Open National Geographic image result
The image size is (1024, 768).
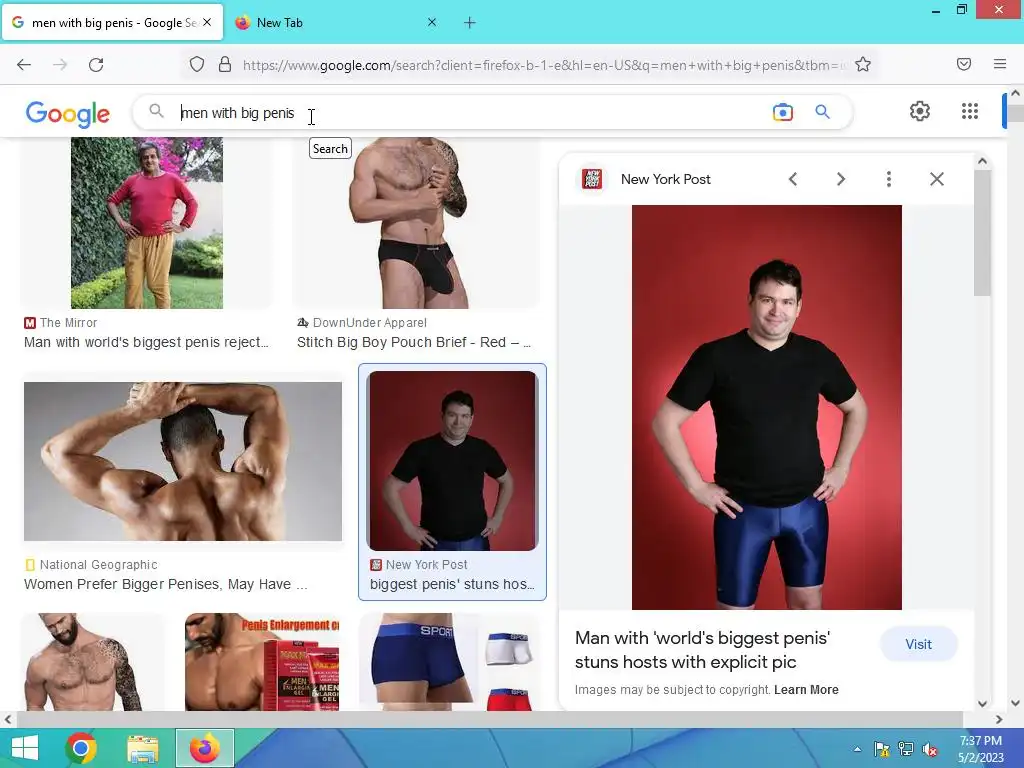click(183, 462)
